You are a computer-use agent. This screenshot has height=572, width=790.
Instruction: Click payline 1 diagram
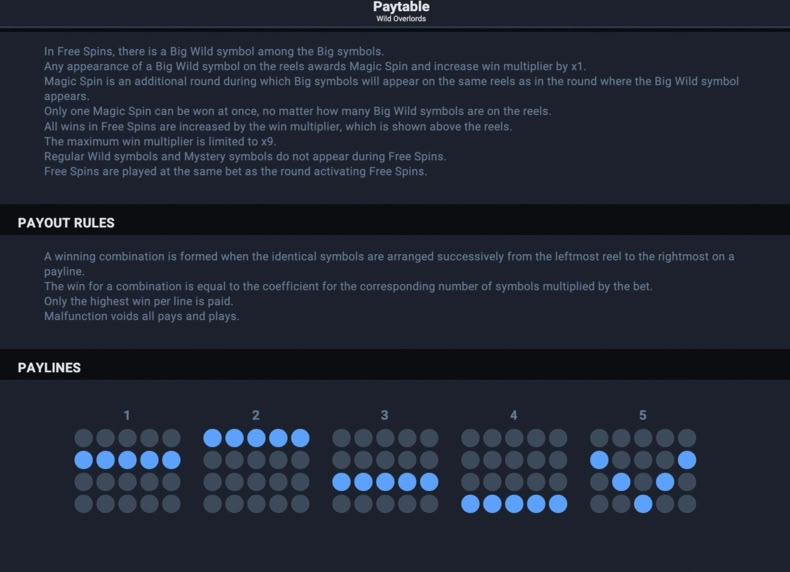point(127,471)
